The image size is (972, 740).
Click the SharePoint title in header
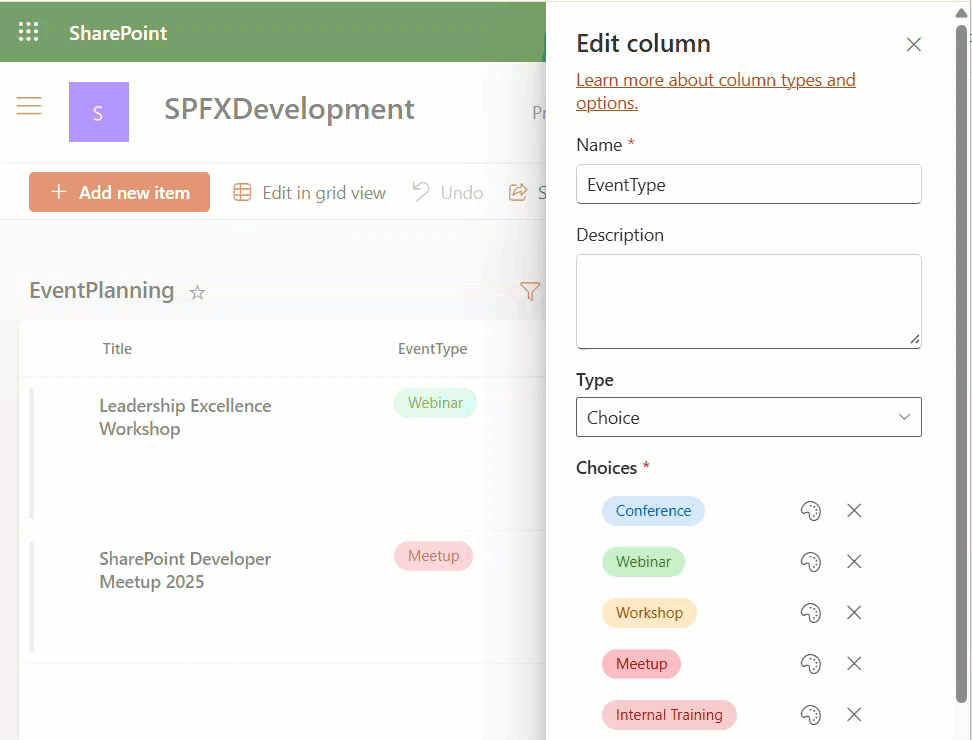(x=118, y=33)
